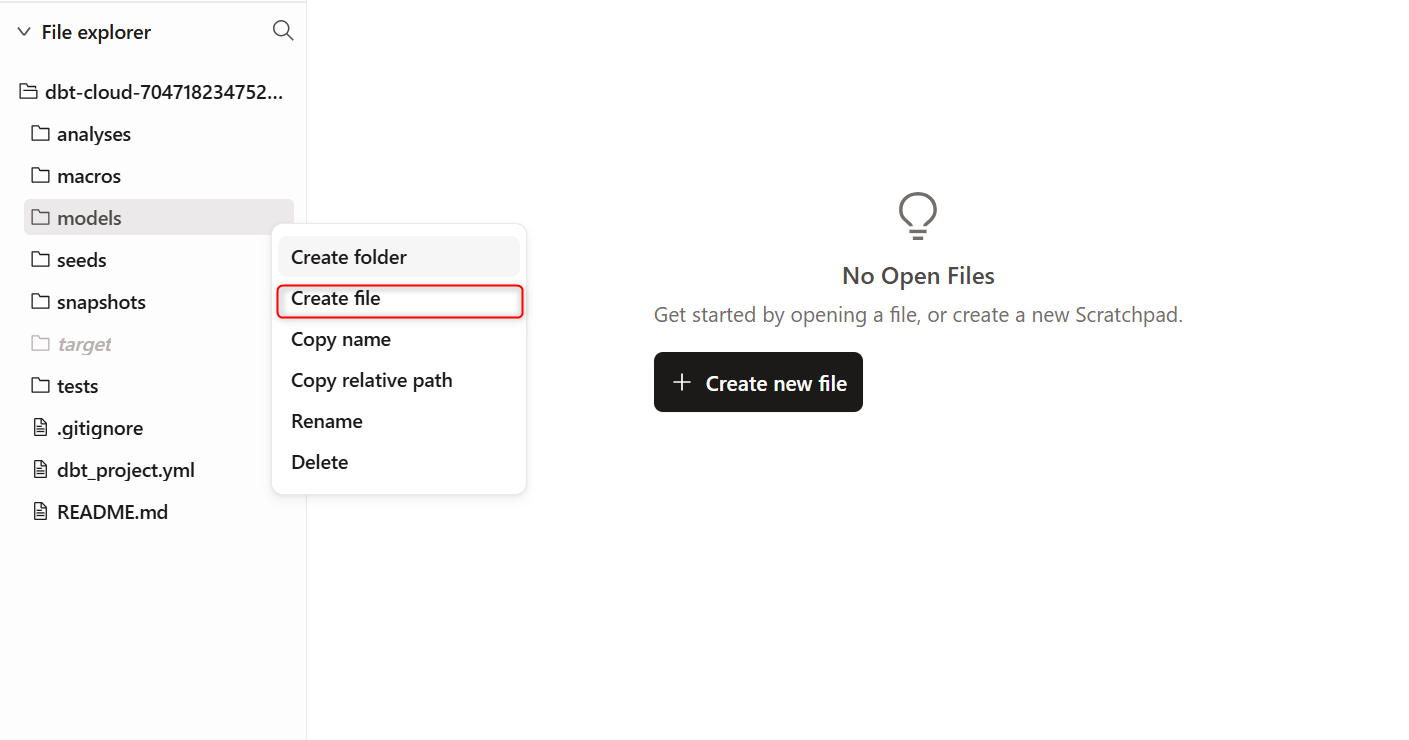Click the seeds folder icon

pyautogui.click(x=40, y=259)
